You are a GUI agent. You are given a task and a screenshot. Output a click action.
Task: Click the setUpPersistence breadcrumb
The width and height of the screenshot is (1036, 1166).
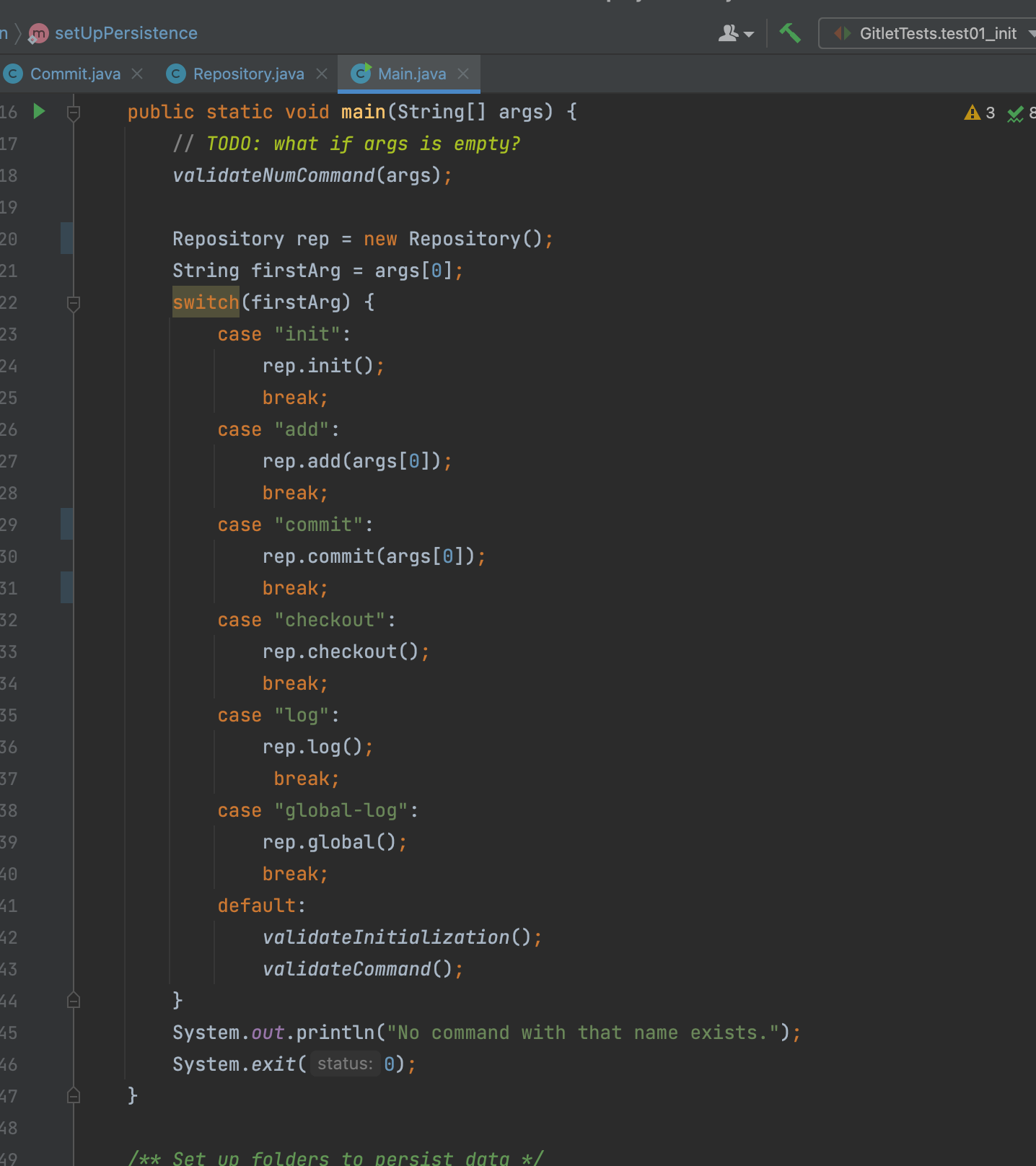[x=126, y=33]
